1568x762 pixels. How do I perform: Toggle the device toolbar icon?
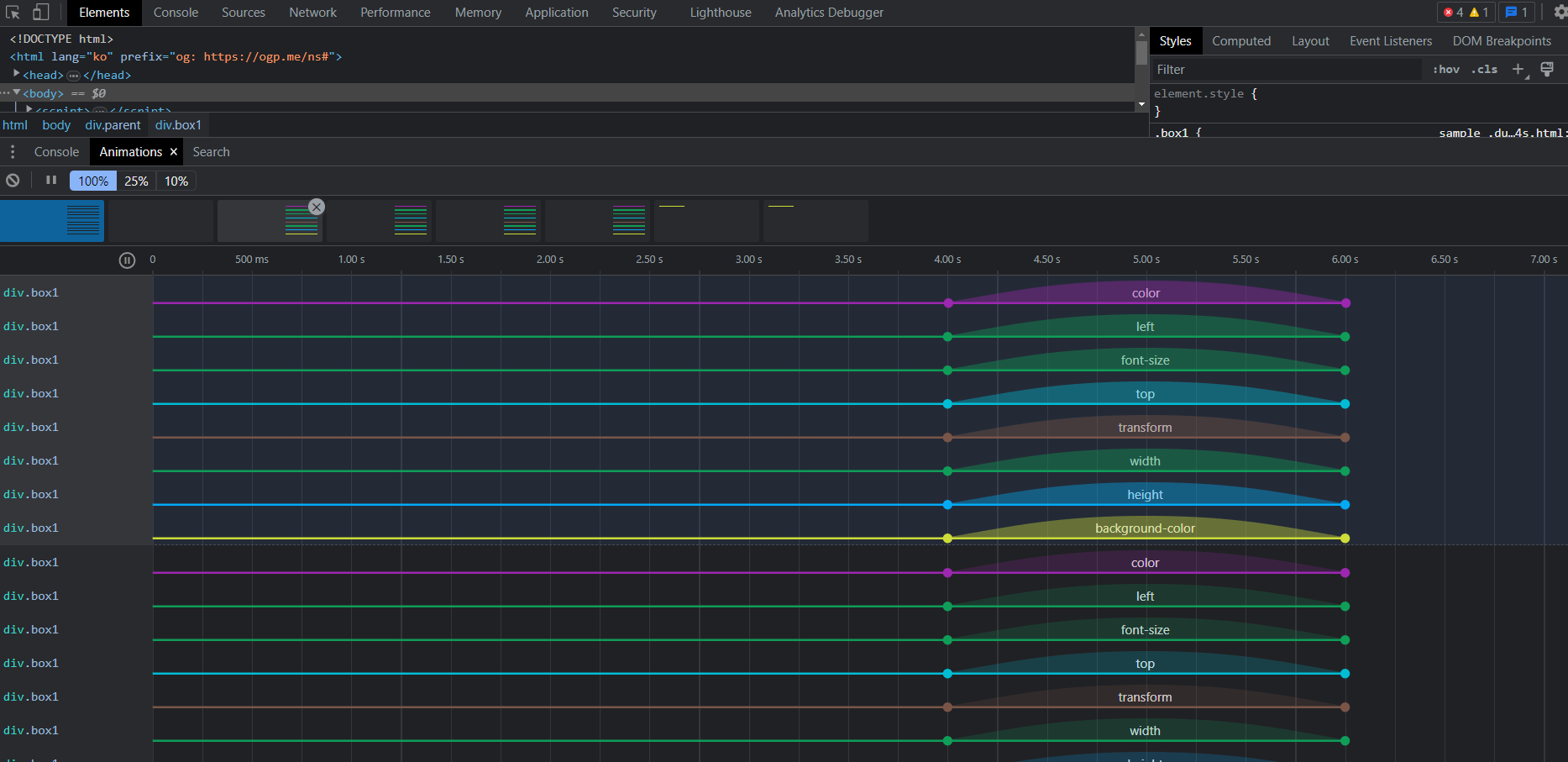pos(40,13)
